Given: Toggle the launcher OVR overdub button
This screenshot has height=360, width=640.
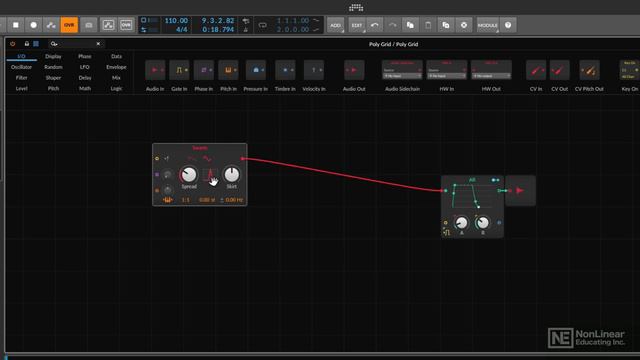Looking at the screenshot, I should [126, 25].
